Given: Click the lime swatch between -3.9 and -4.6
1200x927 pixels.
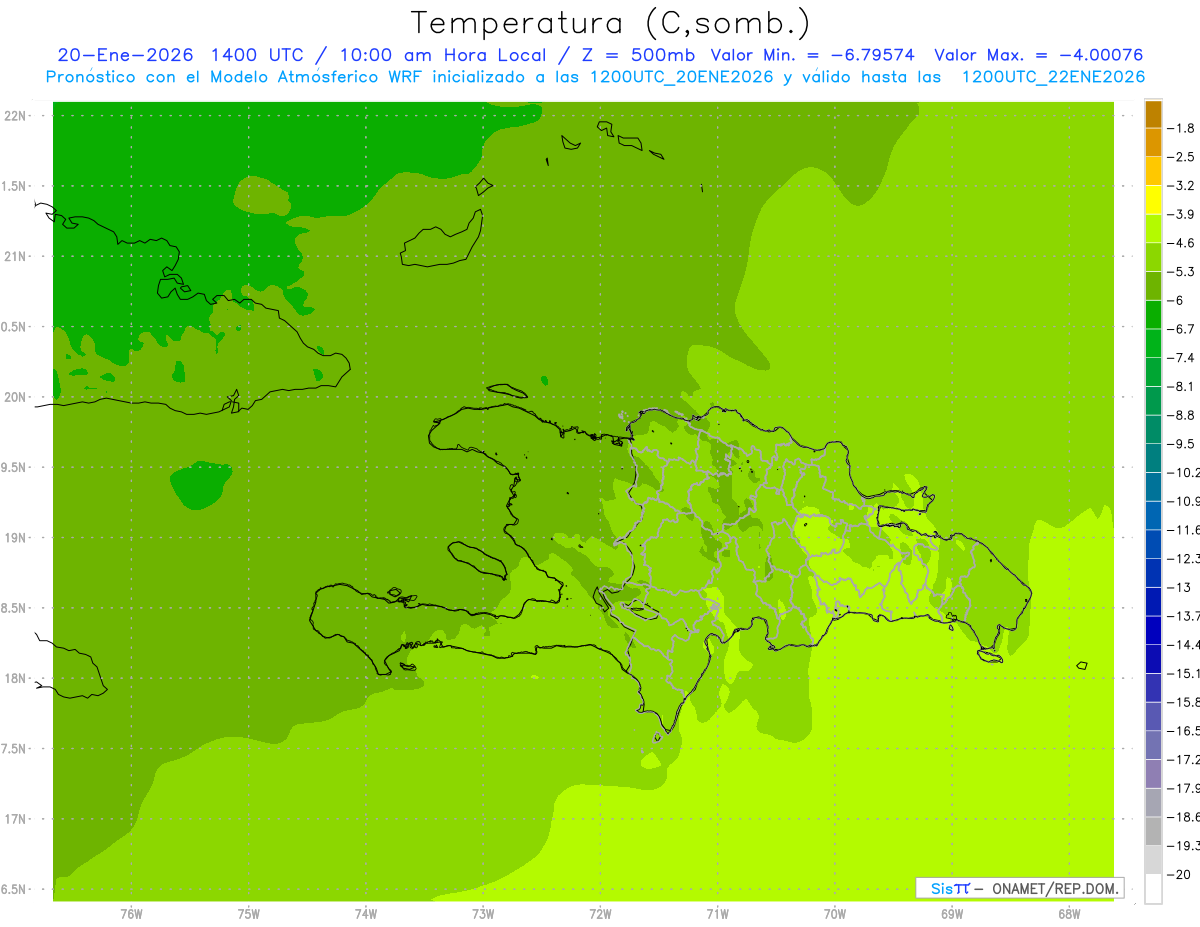Looking at the screenshot, I should (x=1153, y=229).
